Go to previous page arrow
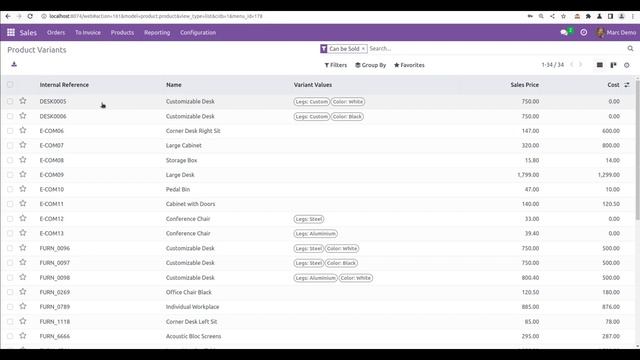This screenshot has width=640, height=360. click(x=571, y=64)
